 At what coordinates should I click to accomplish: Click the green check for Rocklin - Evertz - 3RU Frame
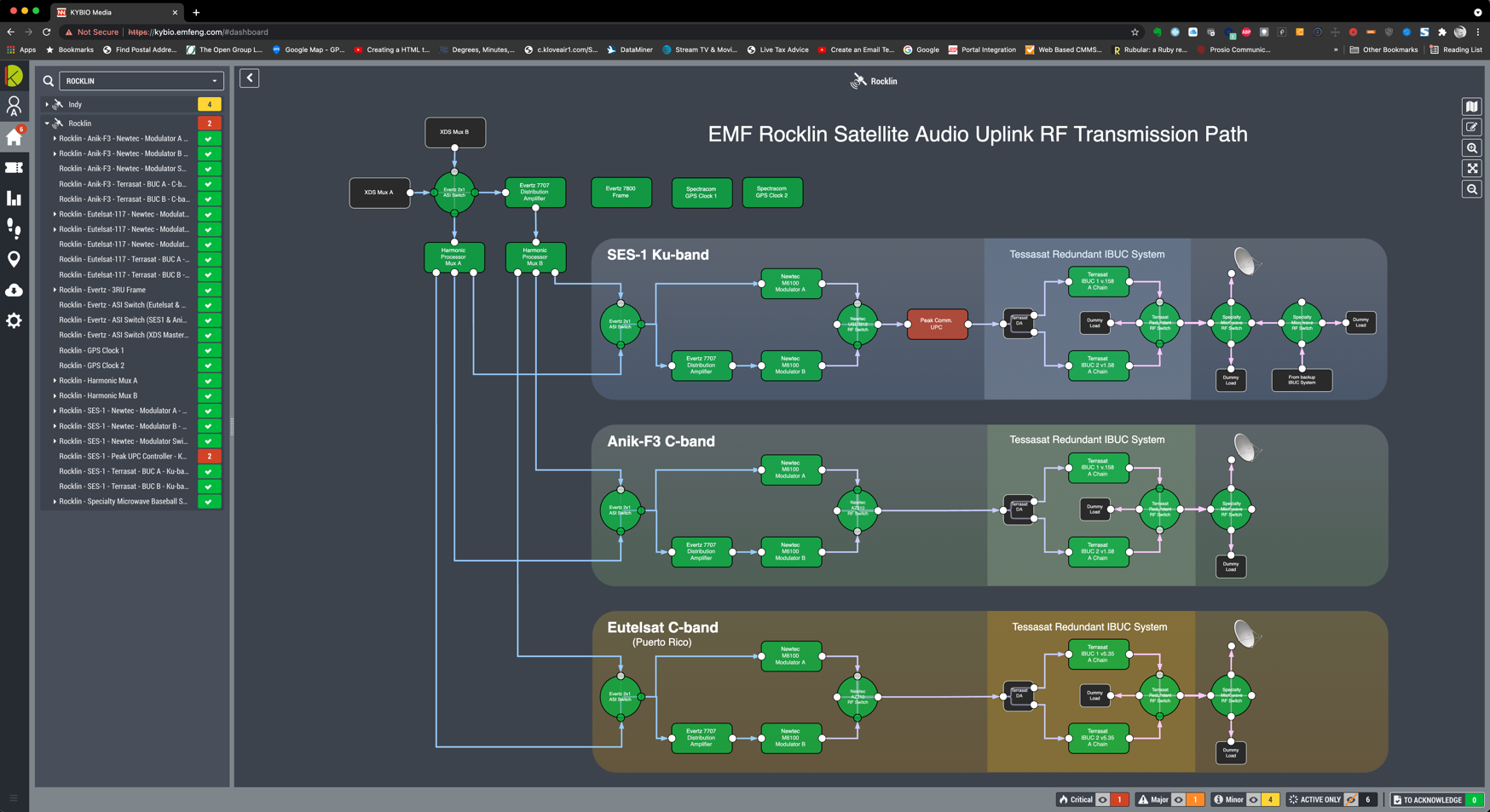[x=210, y=290]
